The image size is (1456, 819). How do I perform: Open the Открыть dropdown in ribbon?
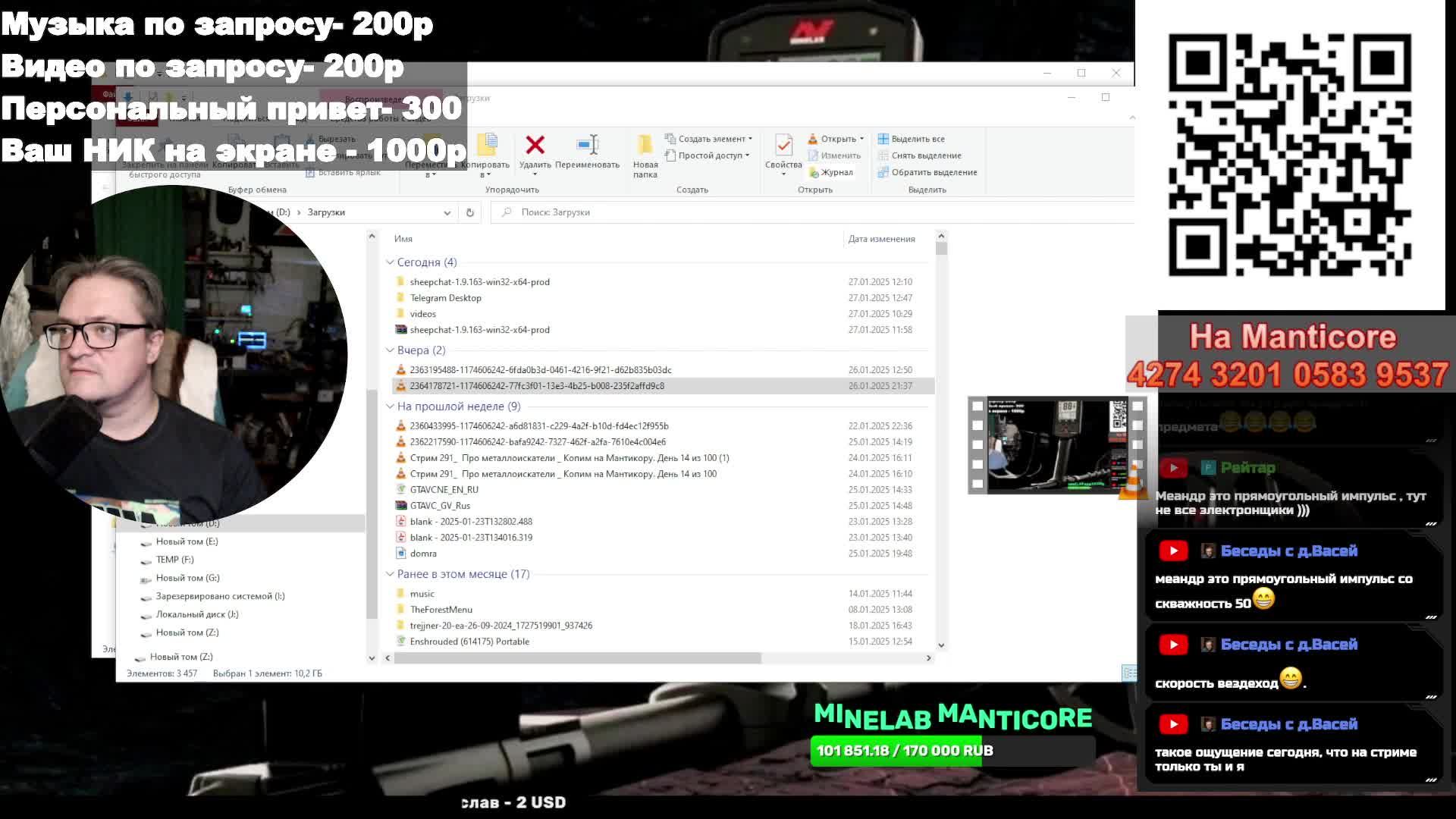coord(836,139)
